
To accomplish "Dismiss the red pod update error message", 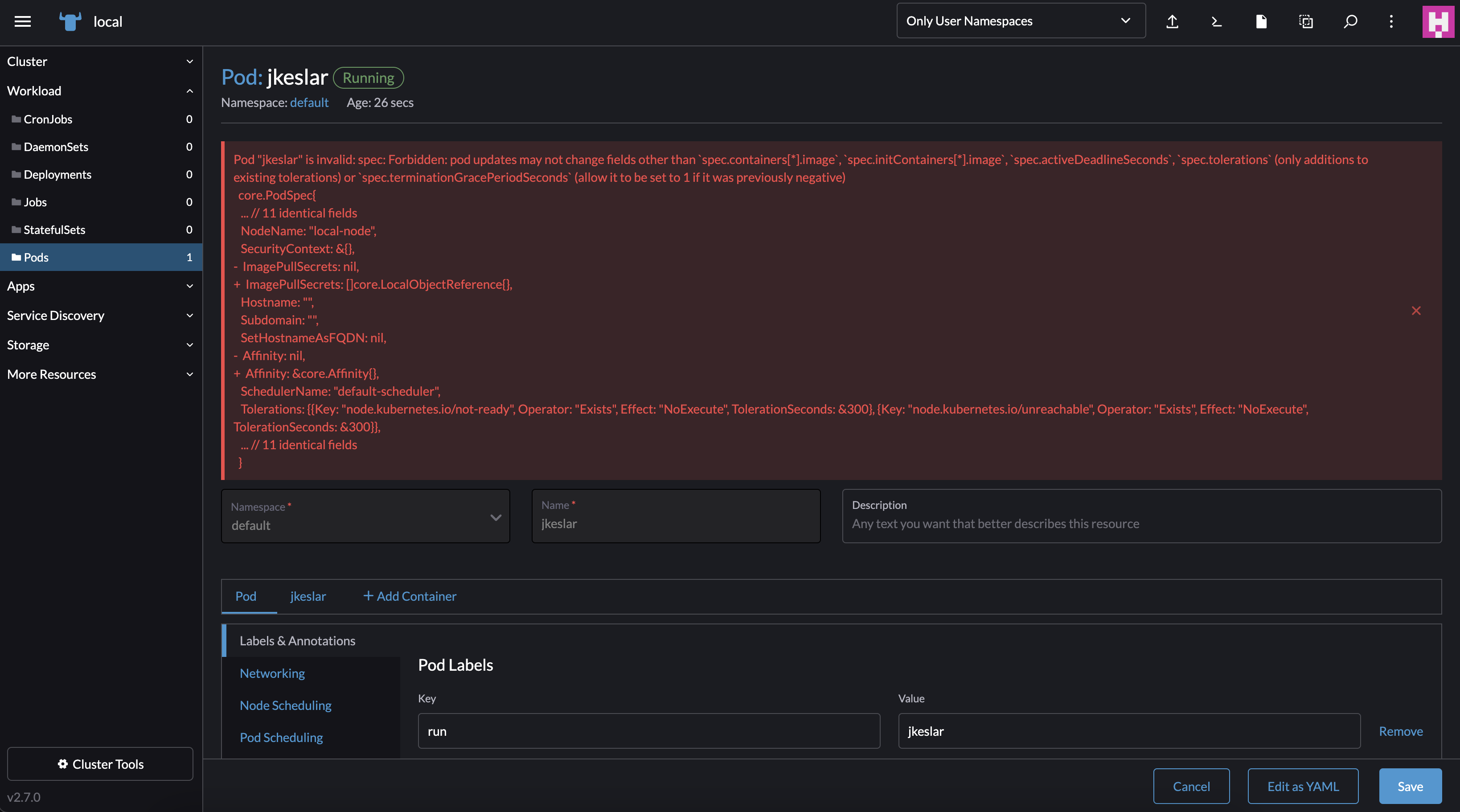I will pyautogui.click(x=1416, y=311).
